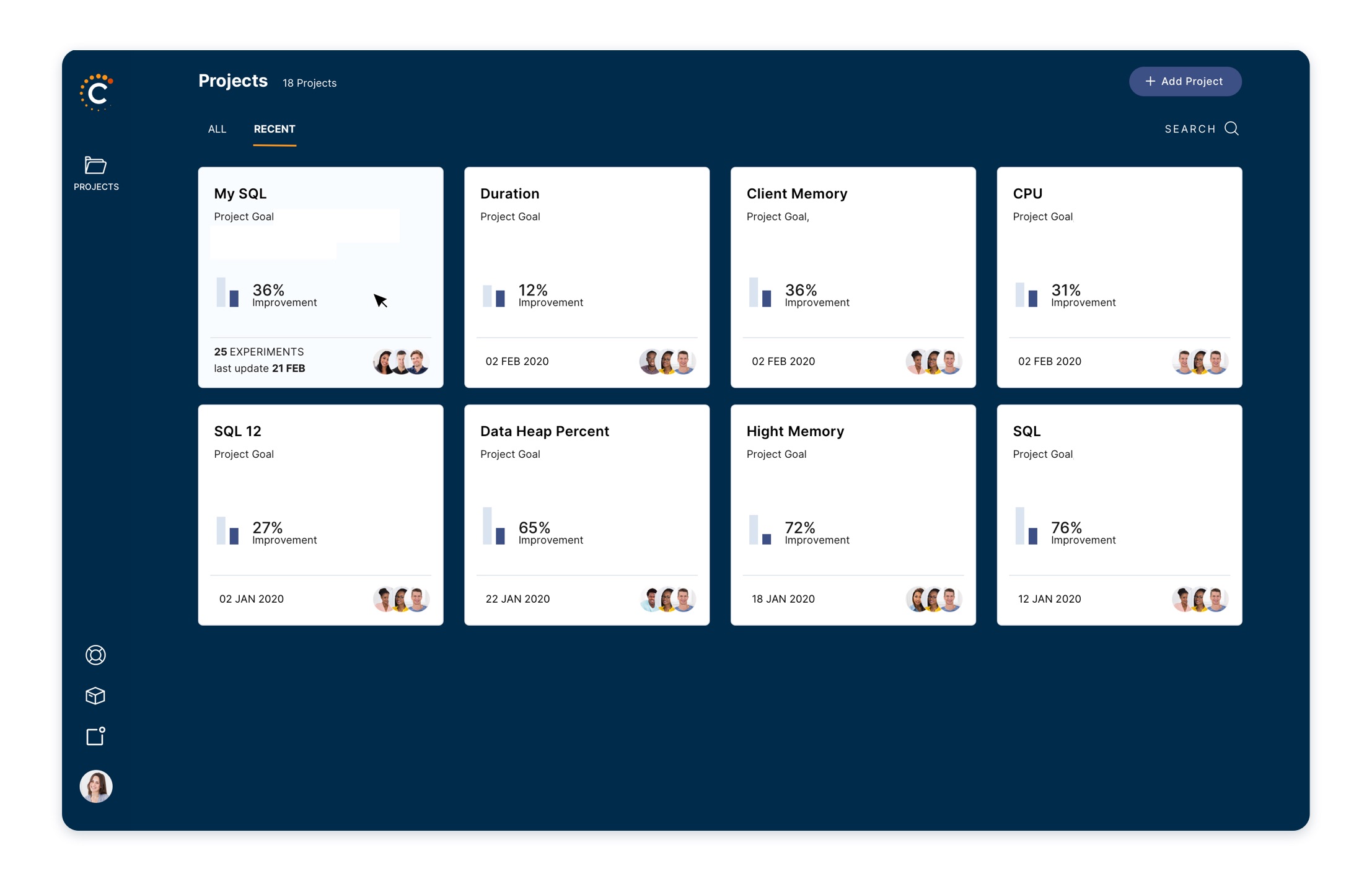Open the SQL 12 project title
Viewport: 1372px width, 884px height.
(237, 431)
